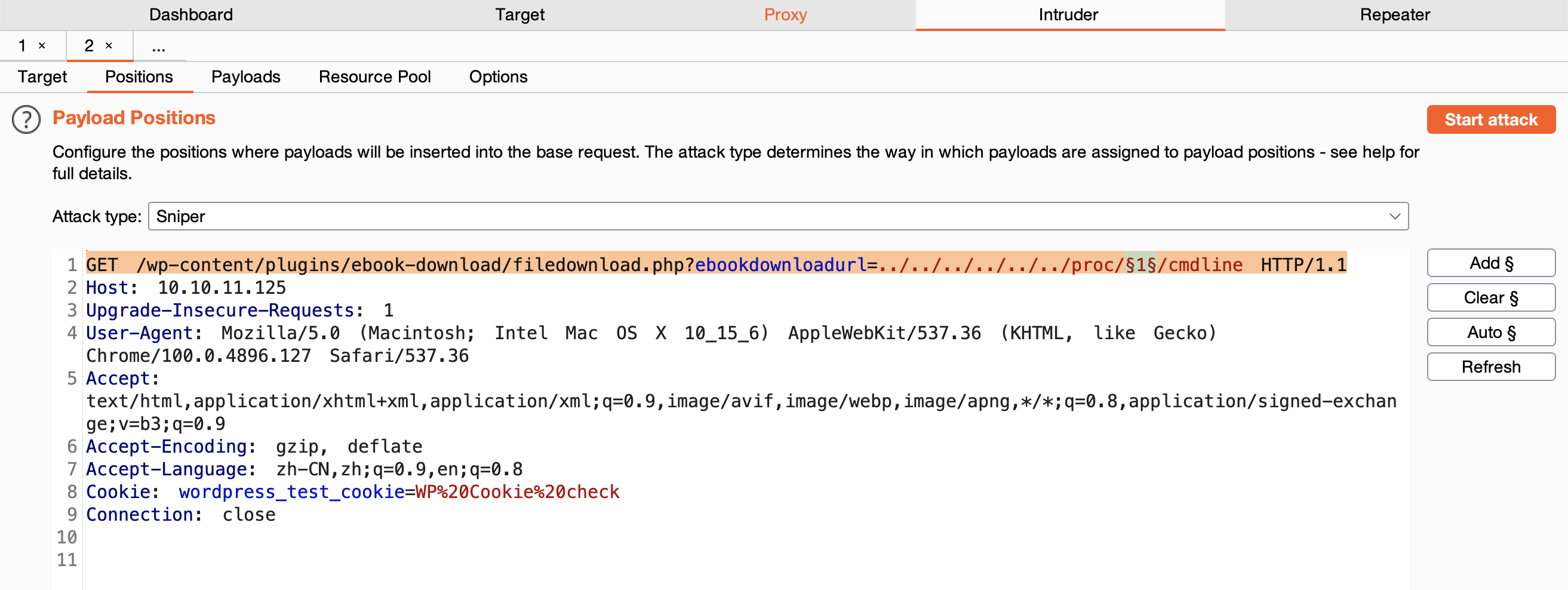Open the Payload Positions help icon

point(26,119)
